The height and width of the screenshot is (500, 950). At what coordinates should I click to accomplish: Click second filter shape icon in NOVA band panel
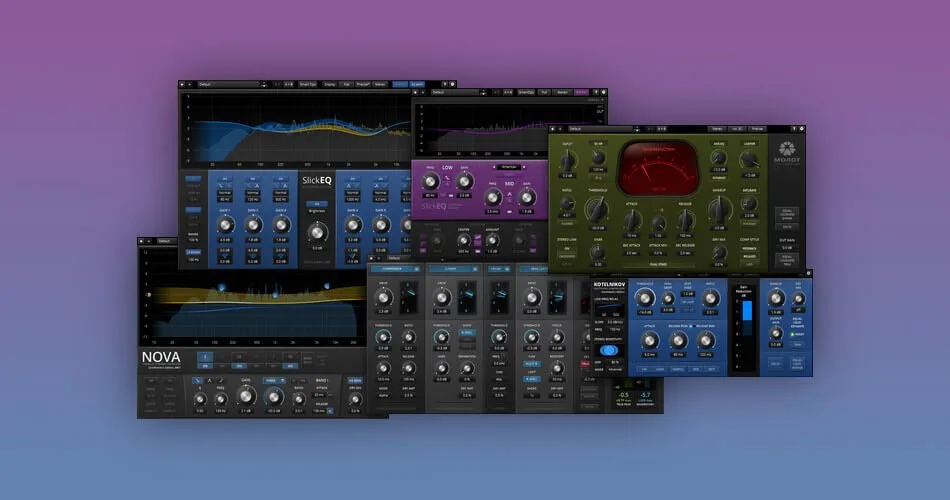[x=209, y=381]
